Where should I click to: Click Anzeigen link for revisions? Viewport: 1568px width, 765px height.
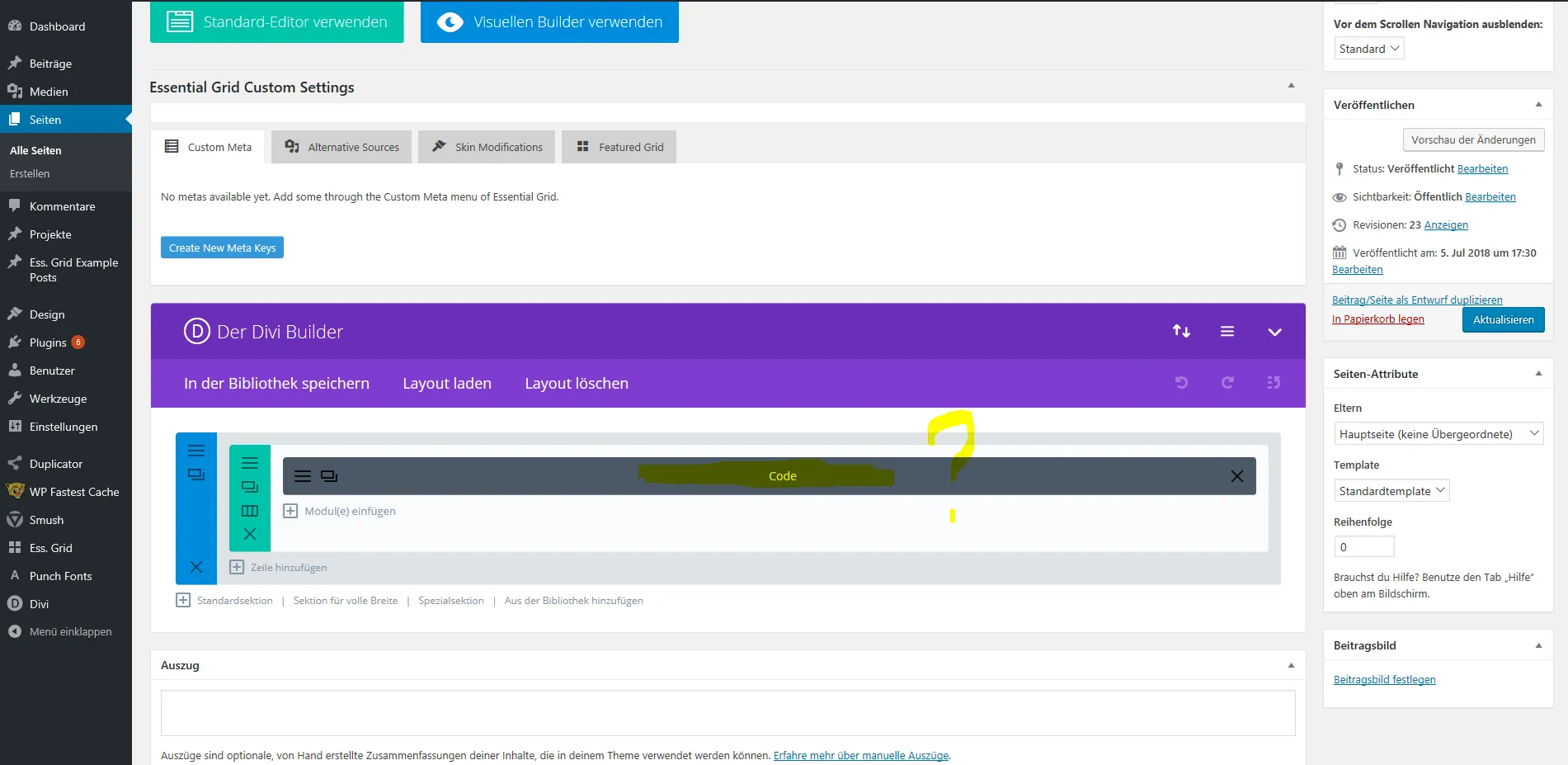pos(1446,224)
